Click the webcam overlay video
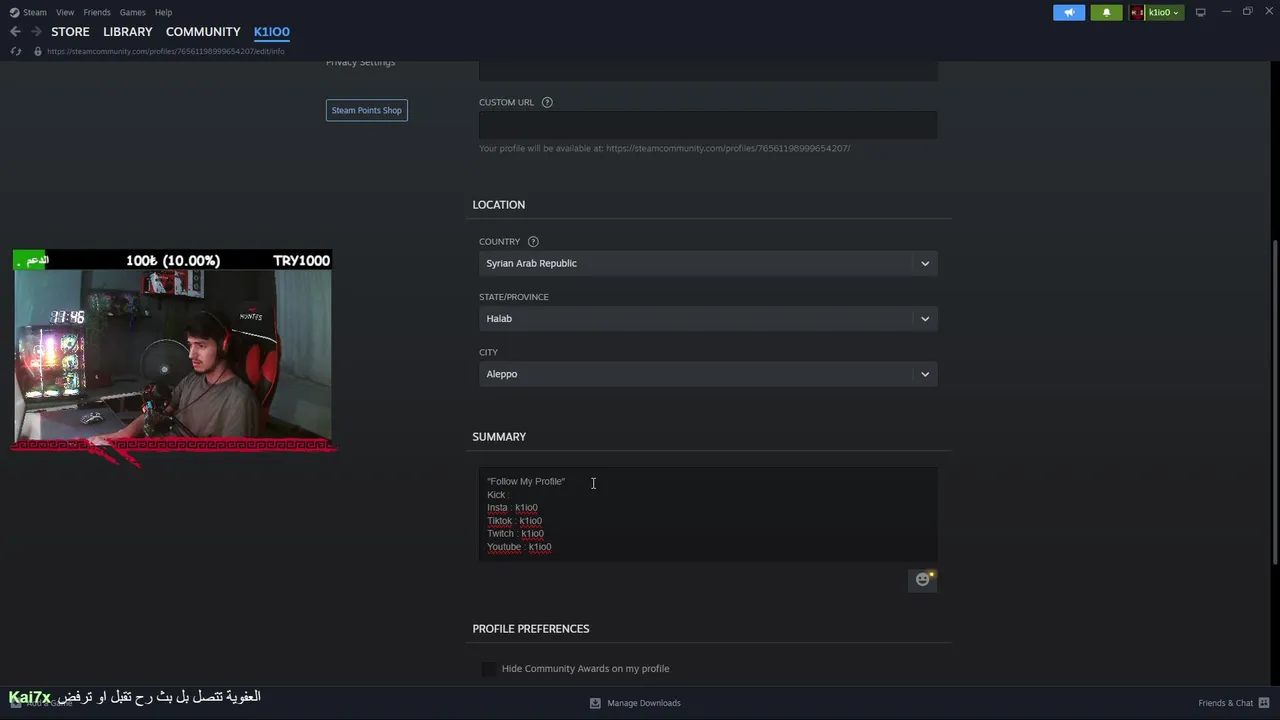Viewport: 1280px width, 720px height. coord(172,355)
